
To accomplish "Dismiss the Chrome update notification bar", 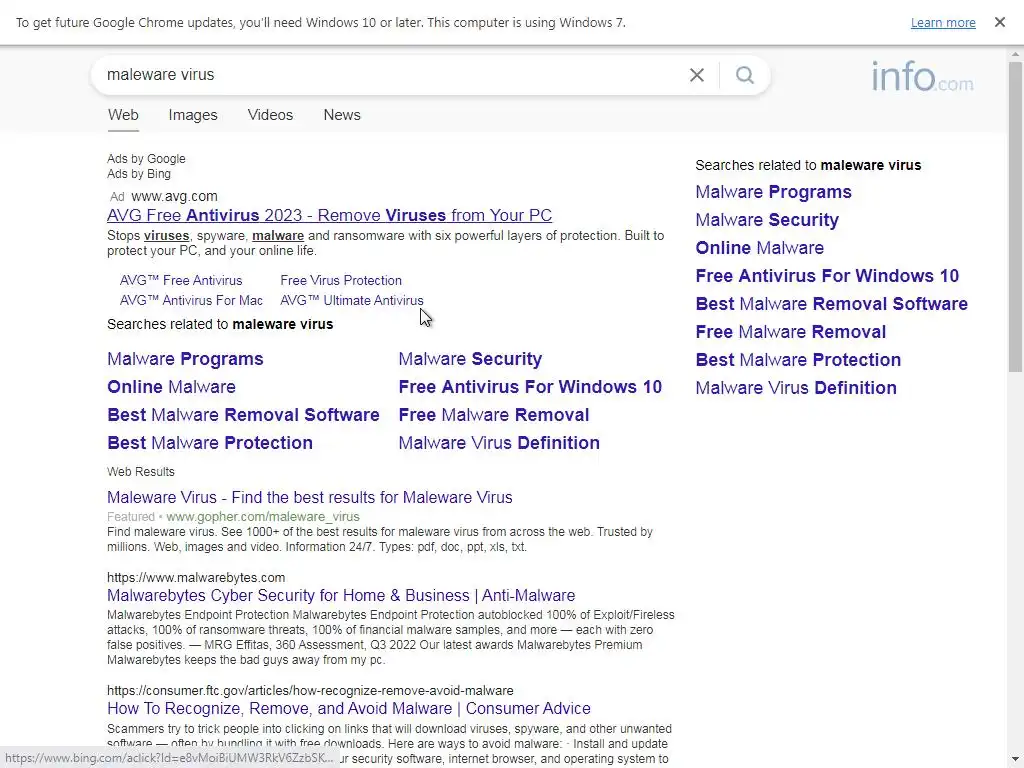I will [1000, 22].
